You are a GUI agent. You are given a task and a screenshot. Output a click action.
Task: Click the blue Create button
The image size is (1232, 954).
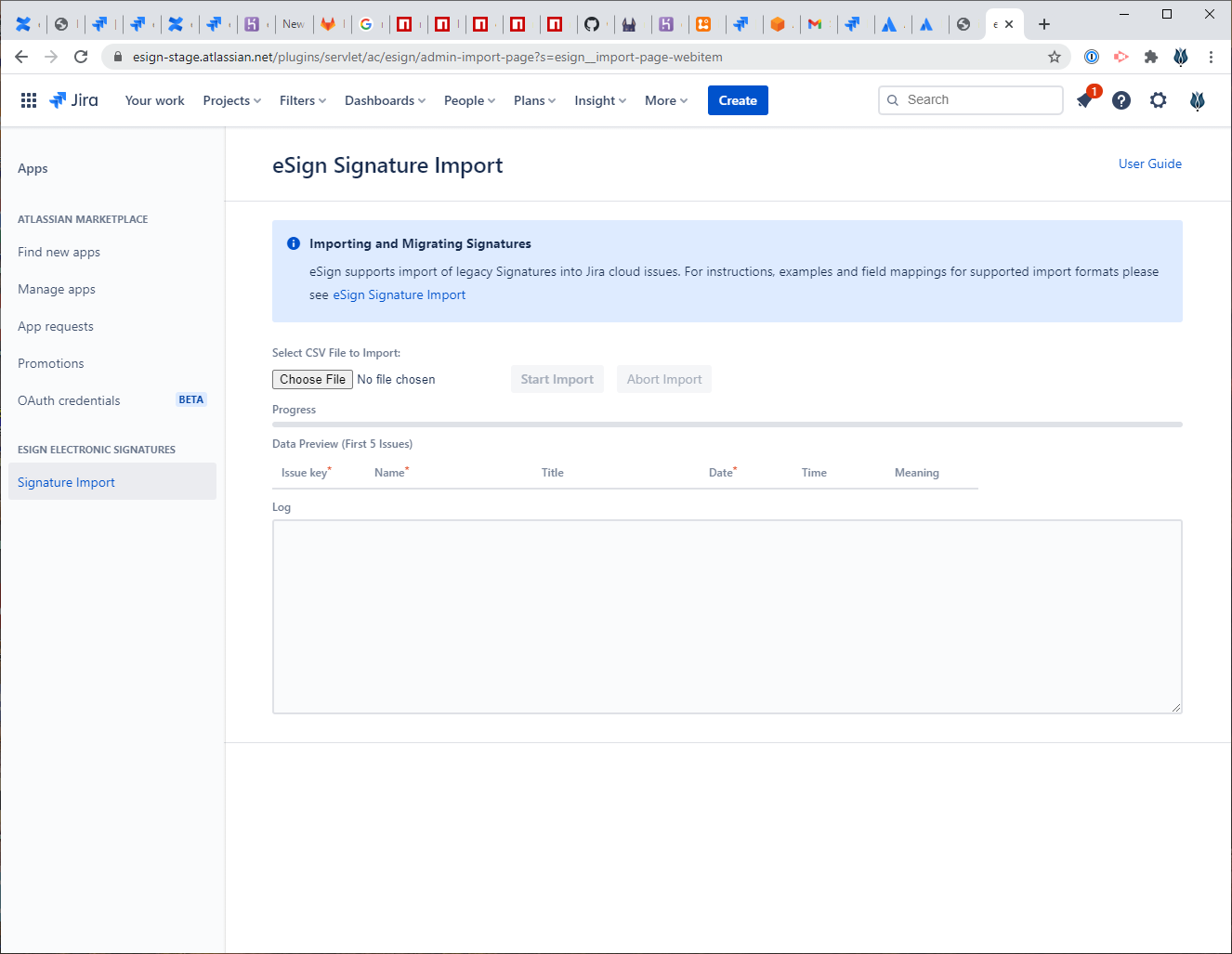(x=738, y=100)
